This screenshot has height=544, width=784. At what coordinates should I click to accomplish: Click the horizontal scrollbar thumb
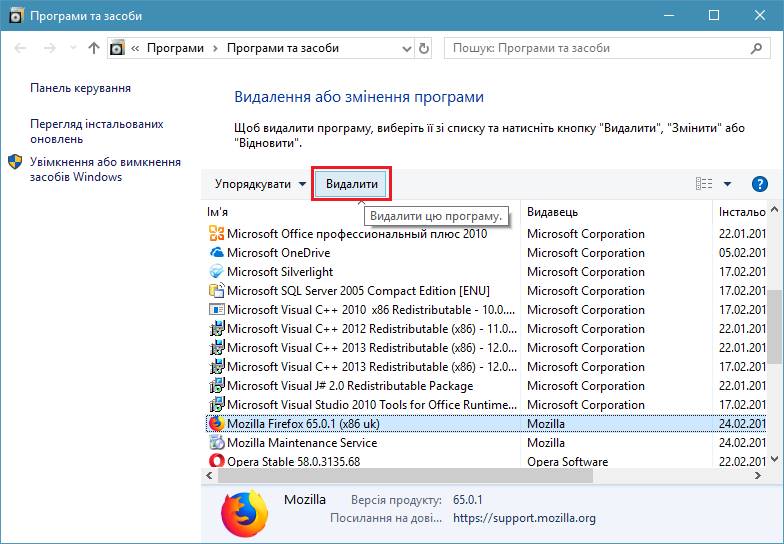[406, 476]
